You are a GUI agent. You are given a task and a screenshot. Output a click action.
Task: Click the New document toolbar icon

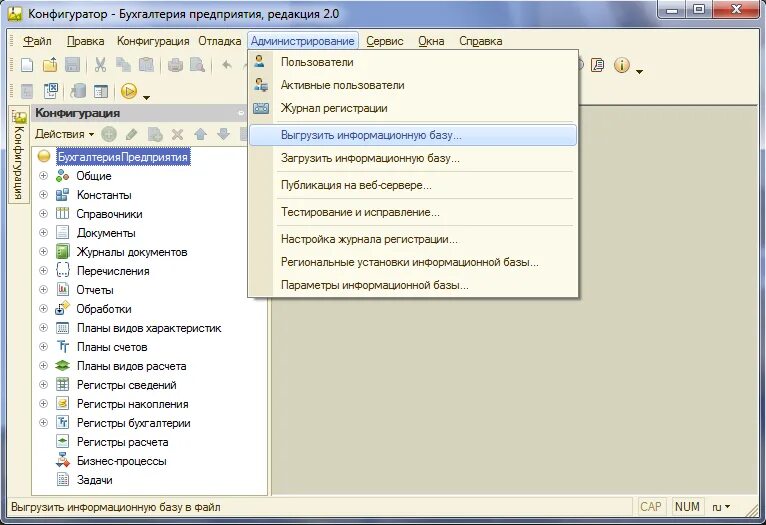tap(27, 65)
